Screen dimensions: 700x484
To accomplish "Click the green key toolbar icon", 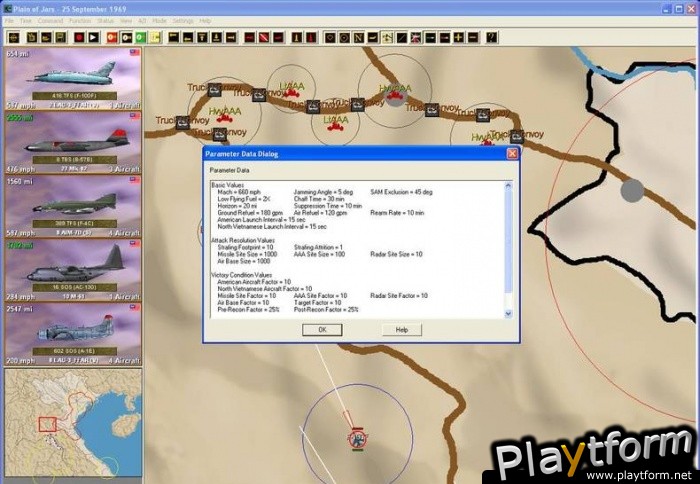I will [141, 38].
